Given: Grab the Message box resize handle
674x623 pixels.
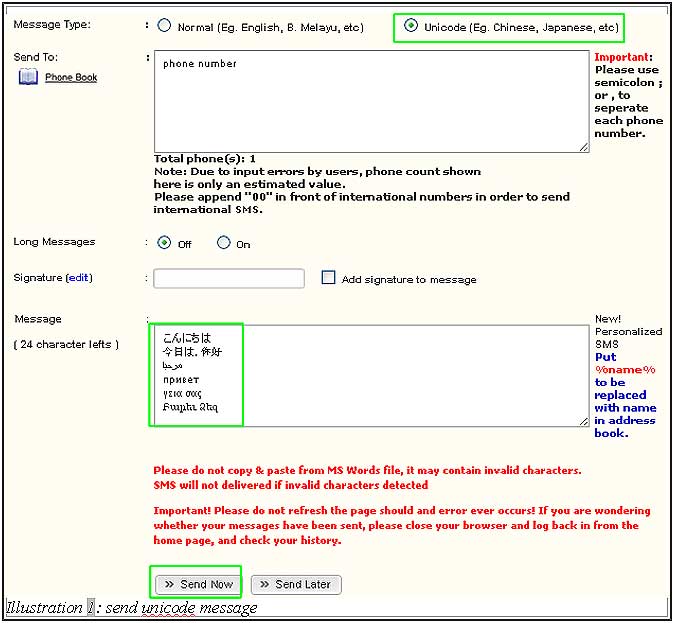Looking at the screenshot, I should coord(583,422).
